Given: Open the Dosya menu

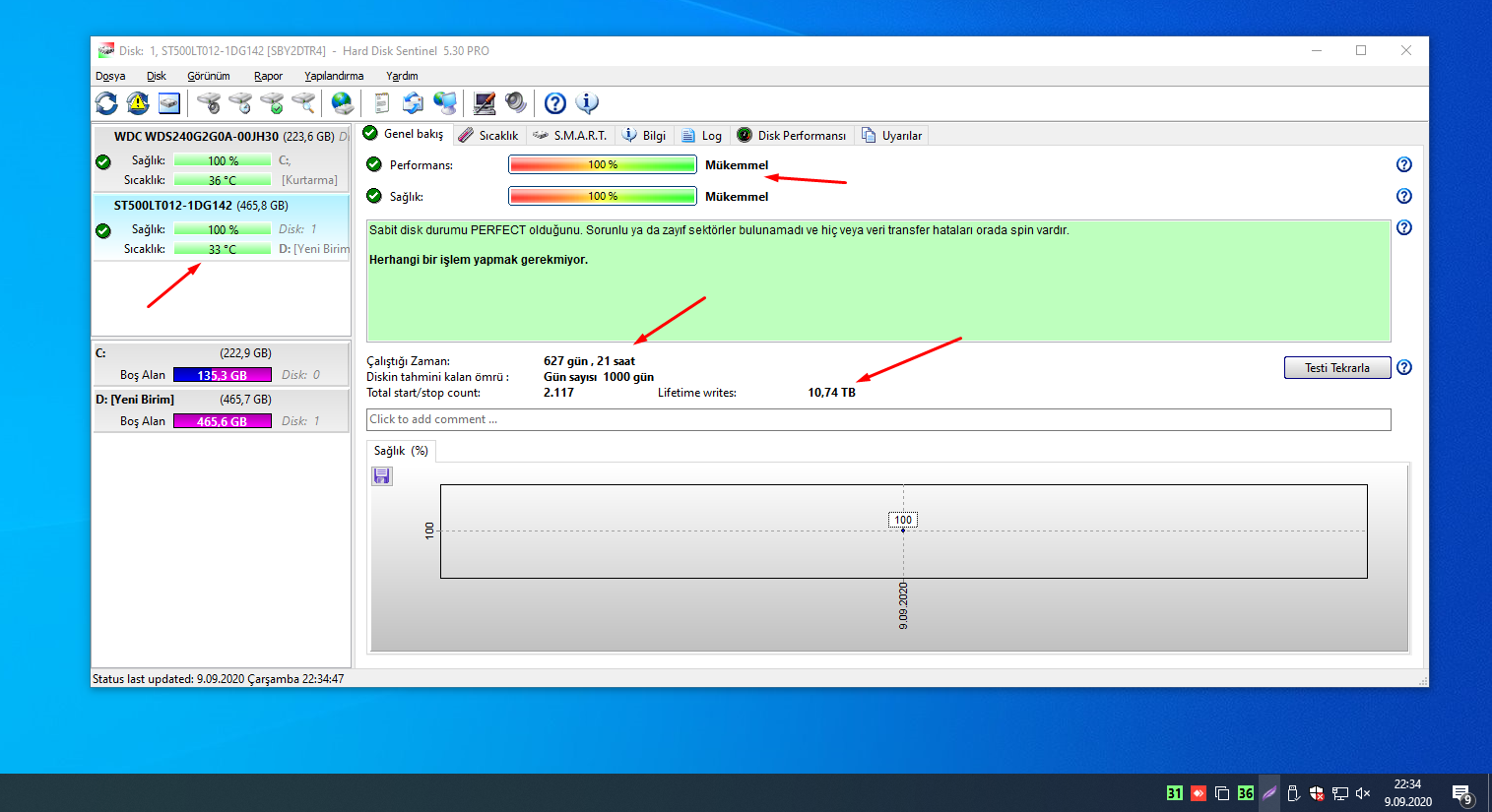Looking at the screenshot, I should (x=110, y=76).
